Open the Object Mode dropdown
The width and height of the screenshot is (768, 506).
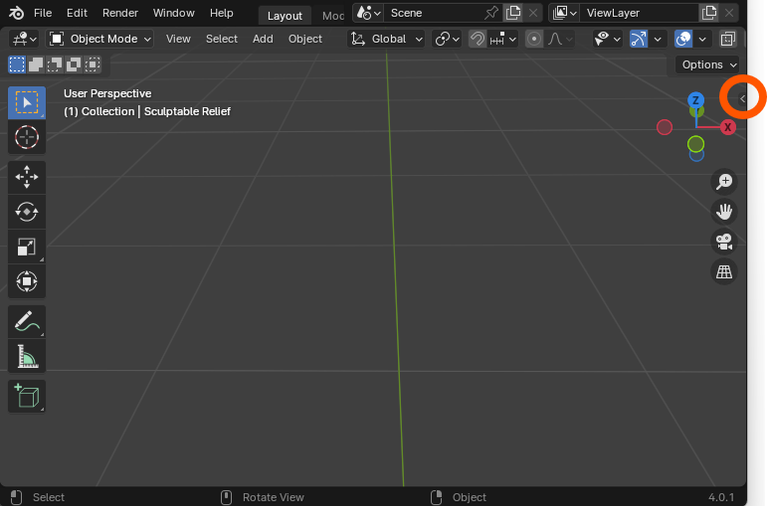tap(100, 39)
